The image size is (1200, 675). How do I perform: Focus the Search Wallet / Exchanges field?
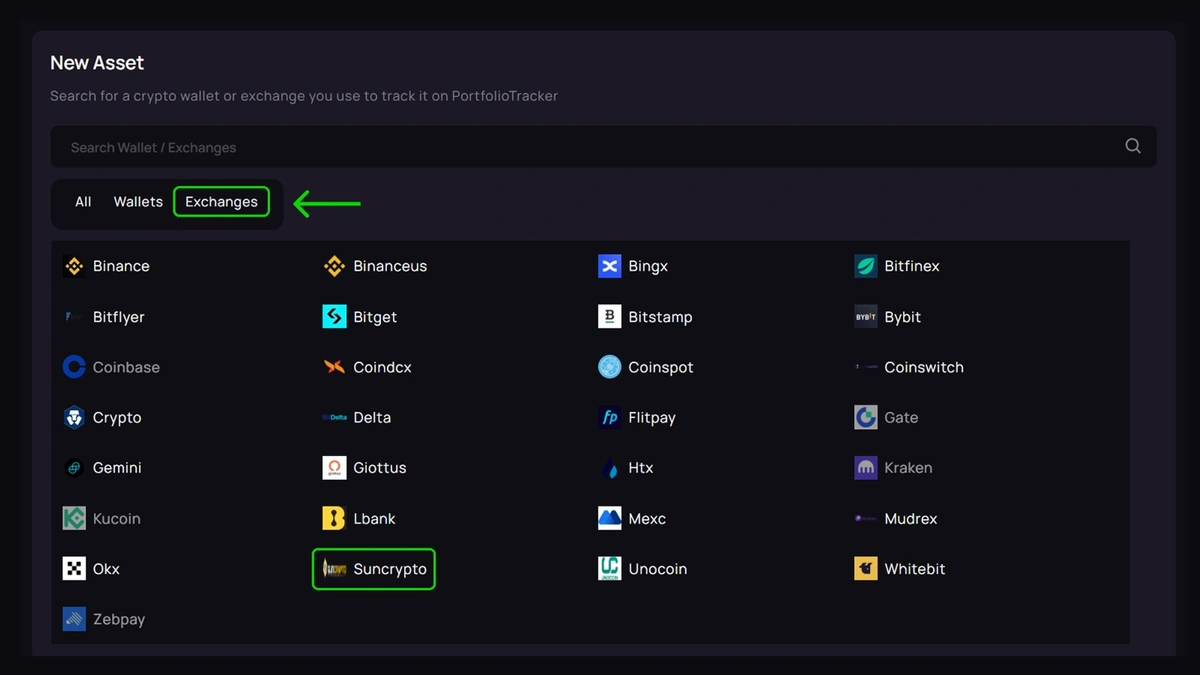coord(590,147)
